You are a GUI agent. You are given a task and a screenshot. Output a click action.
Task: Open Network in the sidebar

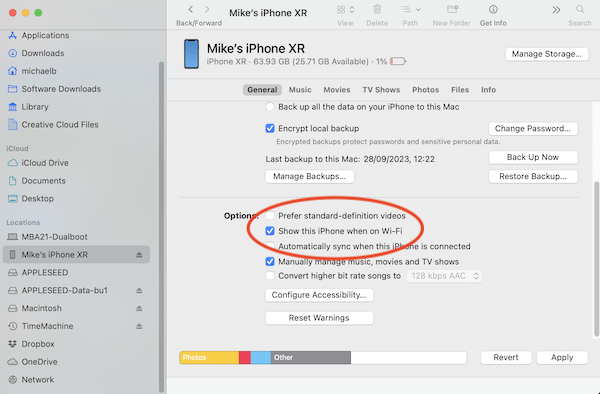pyautogui.click(x=38, y=379)
